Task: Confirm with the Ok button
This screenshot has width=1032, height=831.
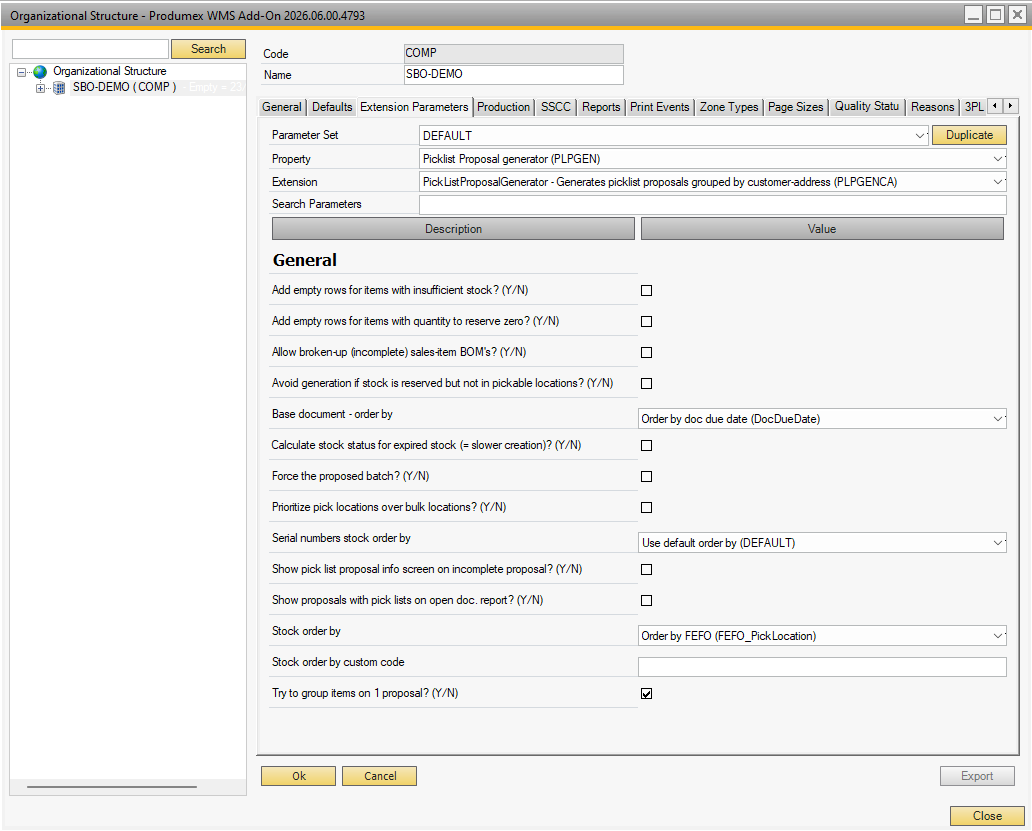Action: [298, 776]
